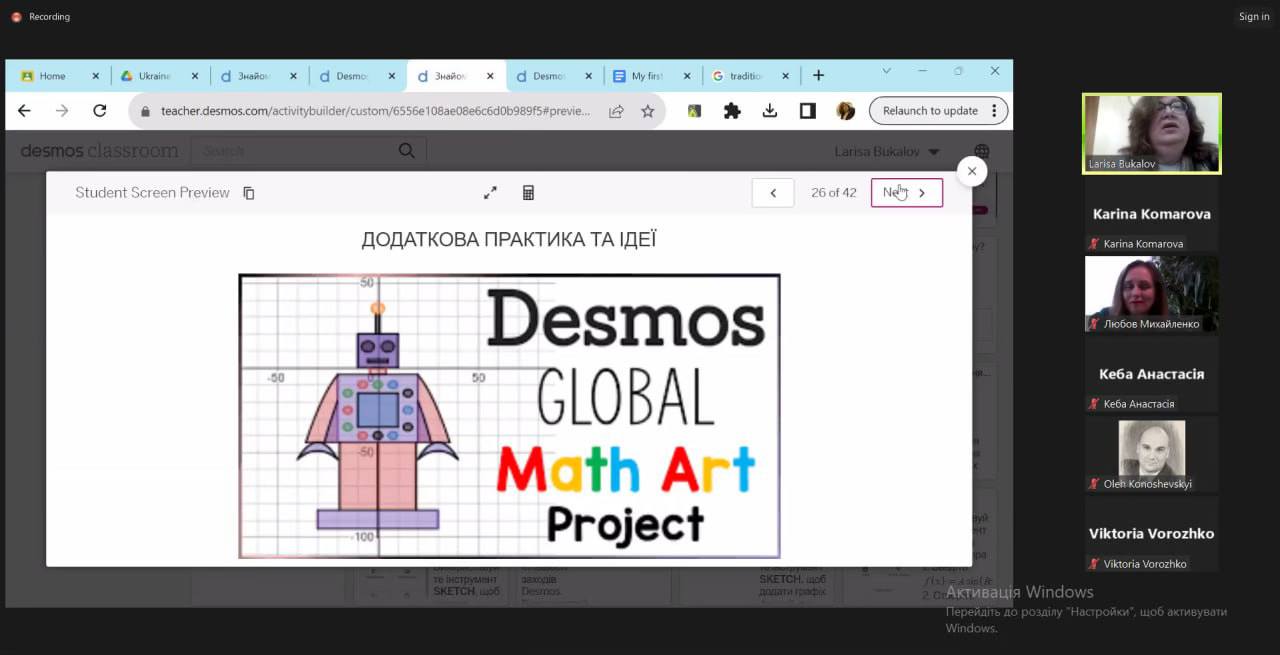This screenshot has height=655, width=1280.
Task: Click the red recording indicator icon
Action: click(16, 17)
